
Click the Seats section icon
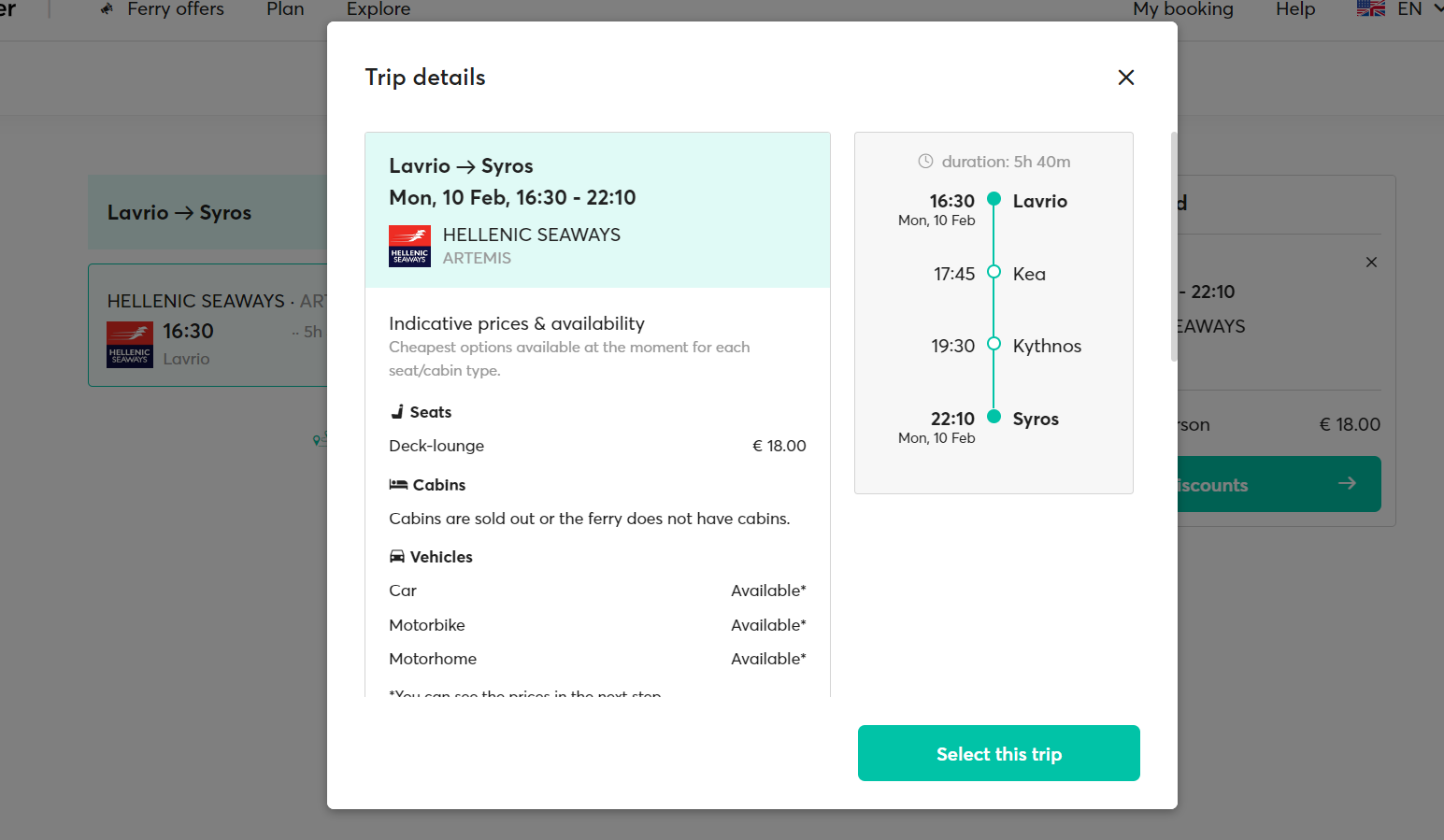tap(397, 412)
